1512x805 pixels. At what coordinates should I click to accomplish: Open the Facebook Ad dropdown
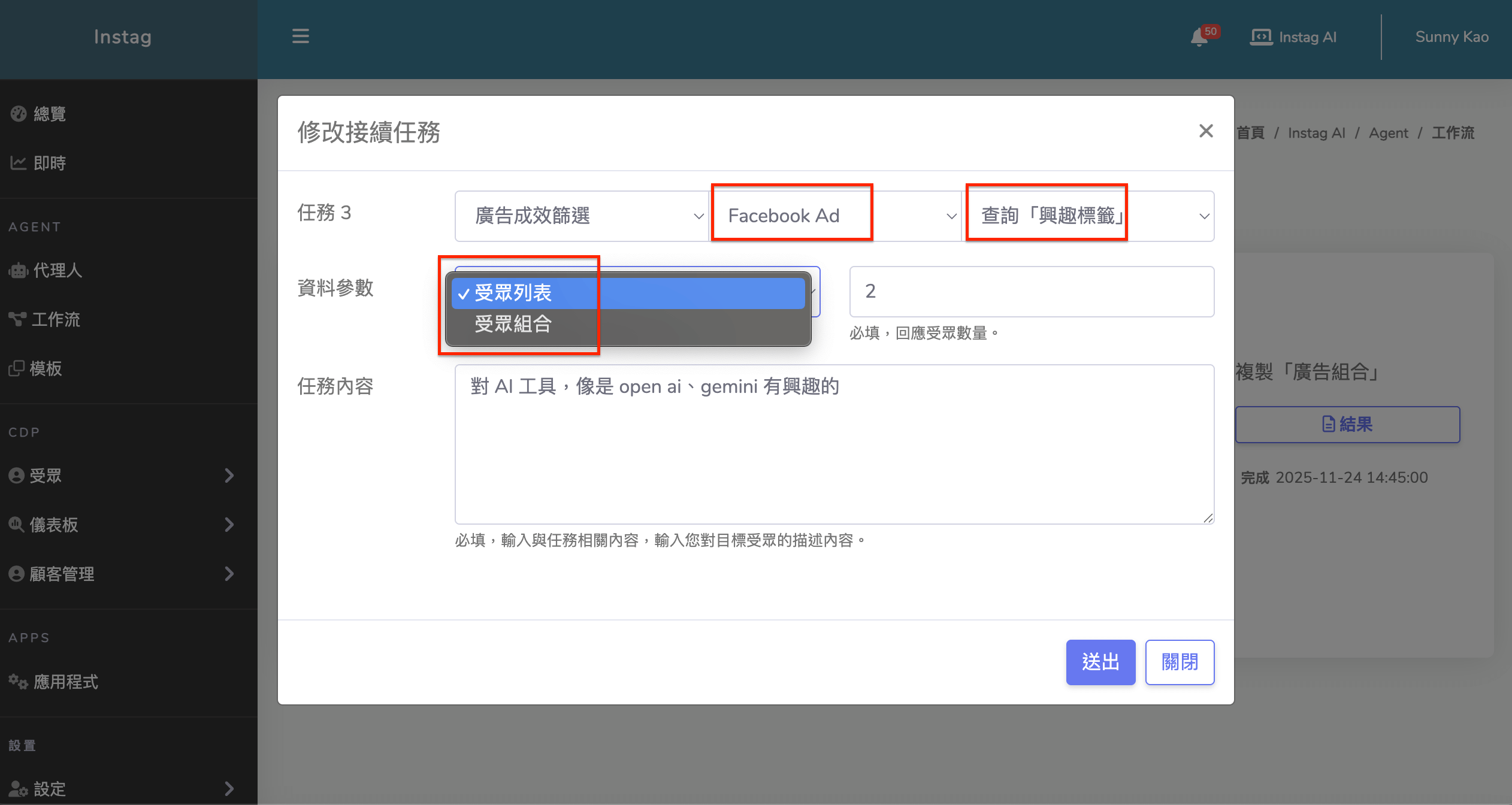pos(835,216)
